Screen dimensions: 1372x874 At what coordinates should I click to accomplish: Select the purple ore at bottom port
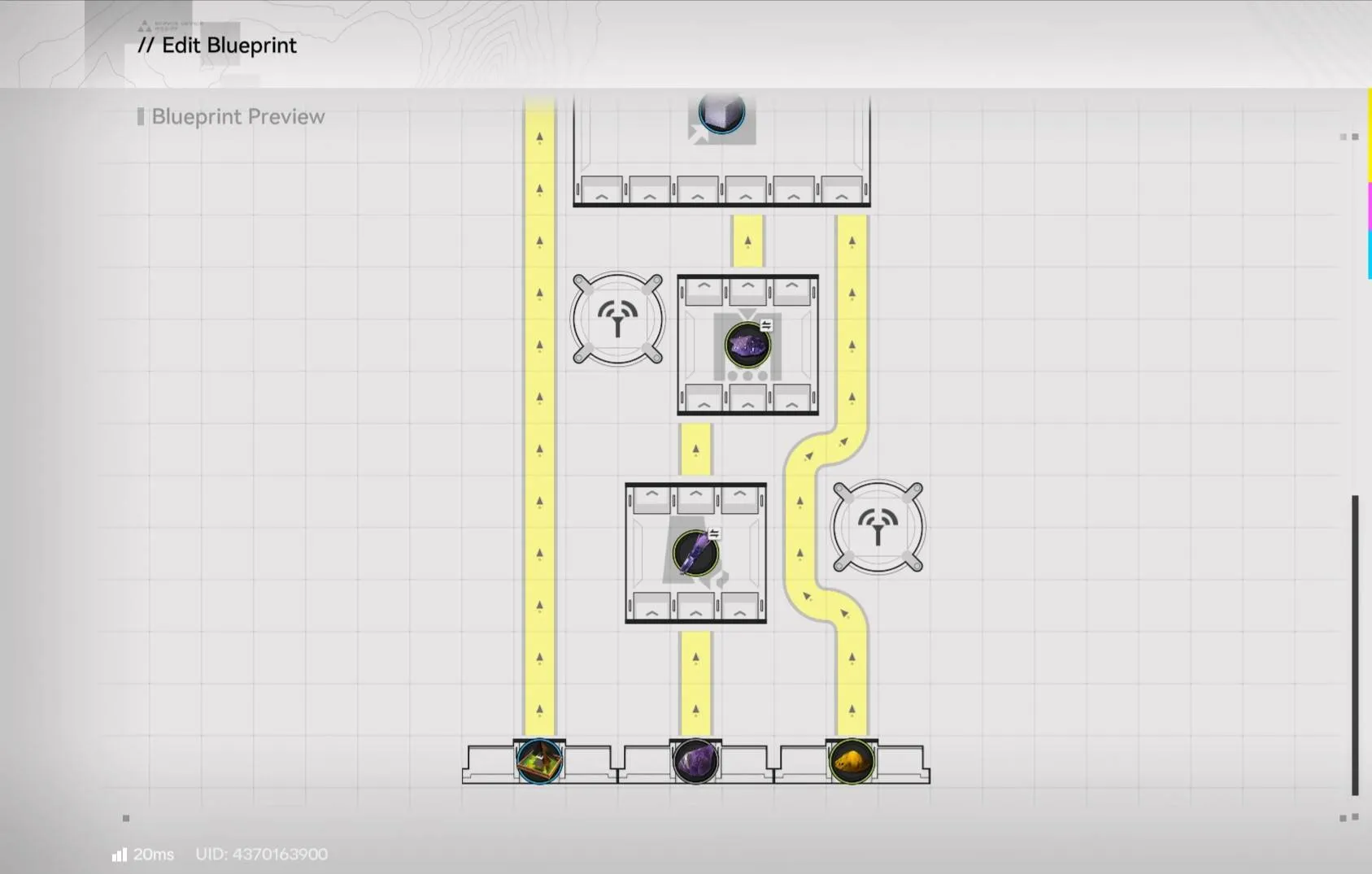click(695, 762)
